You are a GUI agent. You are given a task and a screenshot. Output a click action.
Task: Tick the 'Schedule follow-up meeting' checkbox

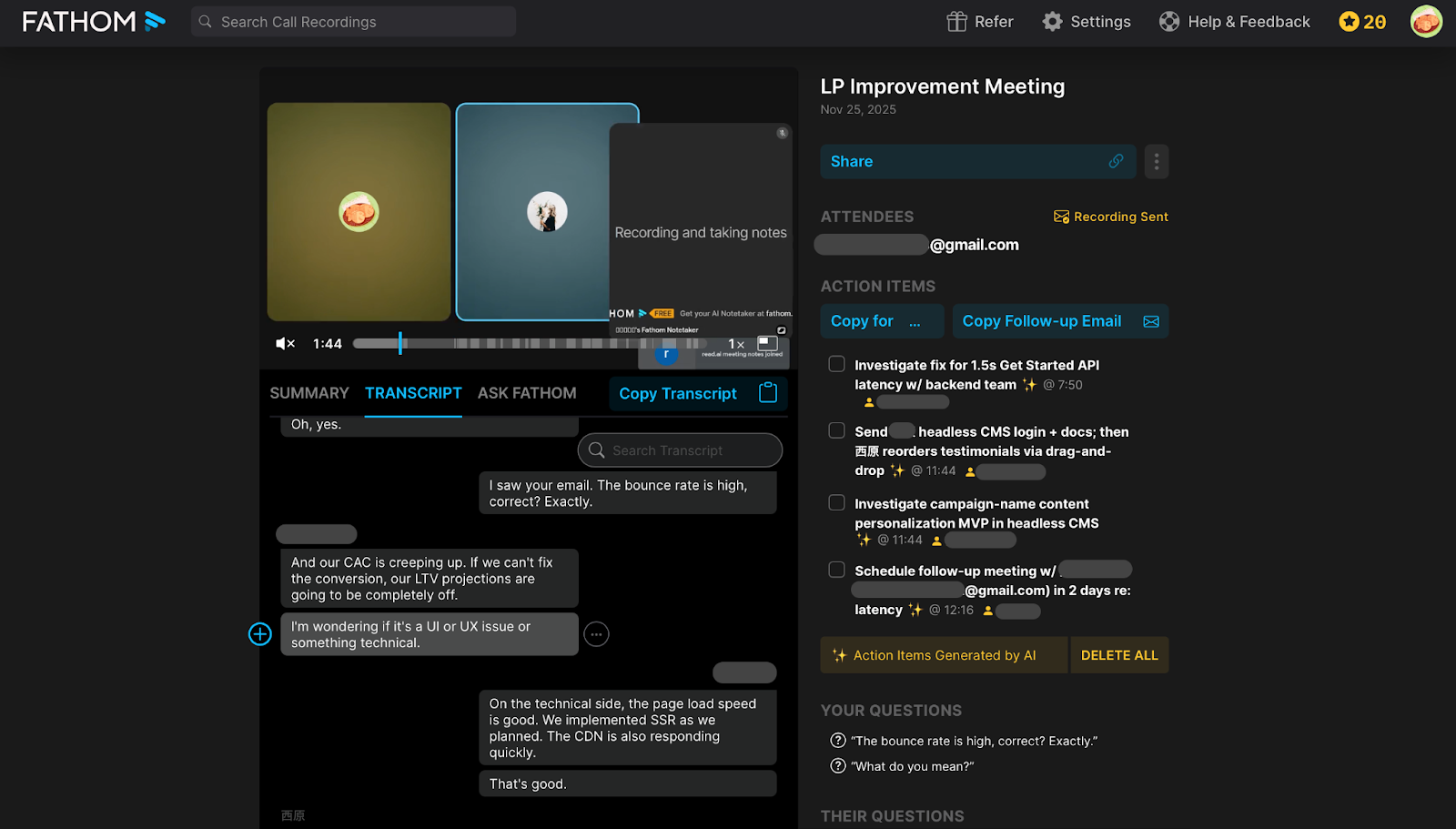tap(836, 570)
